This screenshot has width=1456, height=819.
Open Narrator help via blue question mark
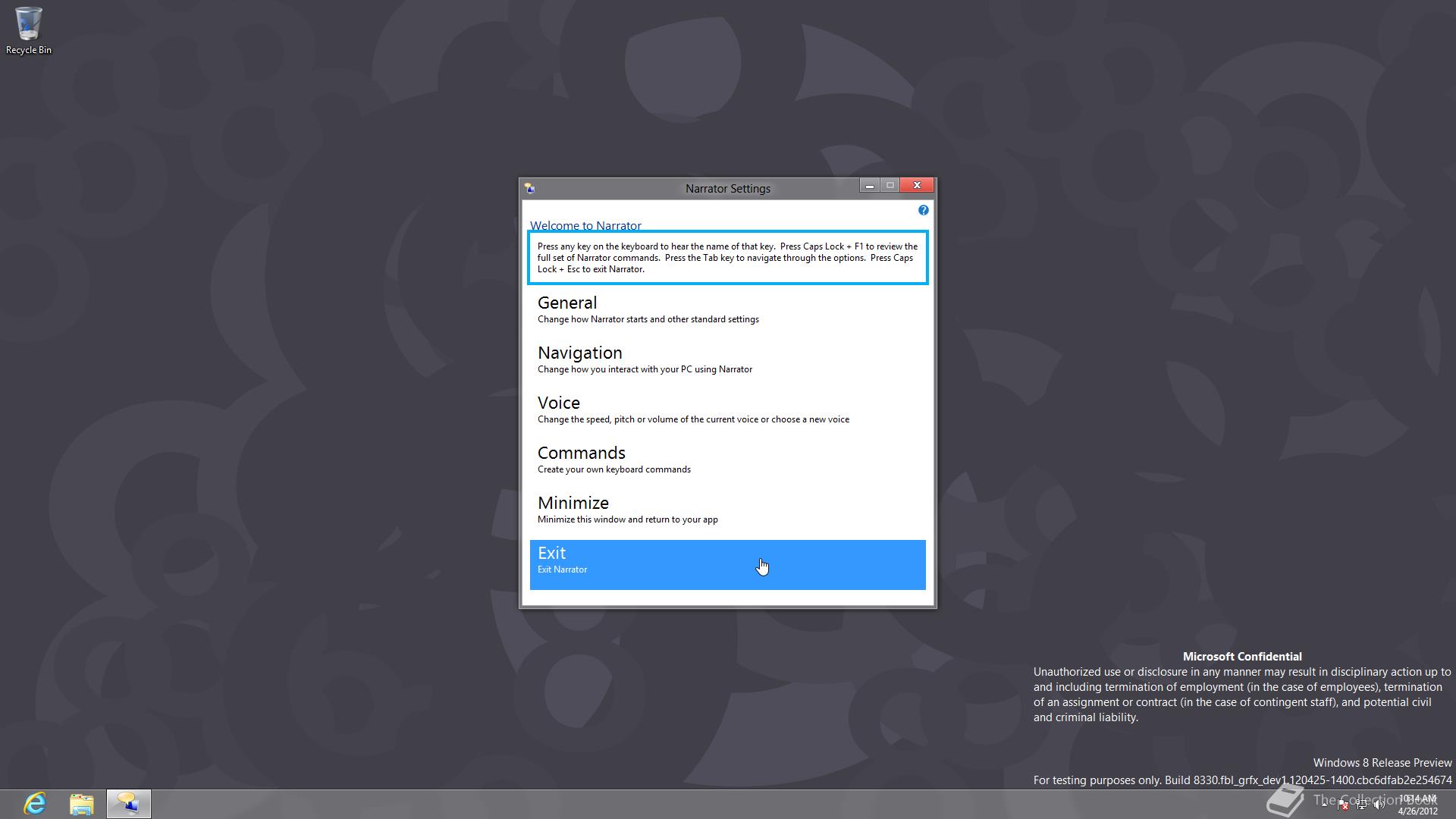pyautogui.click(x=923, y=210)
